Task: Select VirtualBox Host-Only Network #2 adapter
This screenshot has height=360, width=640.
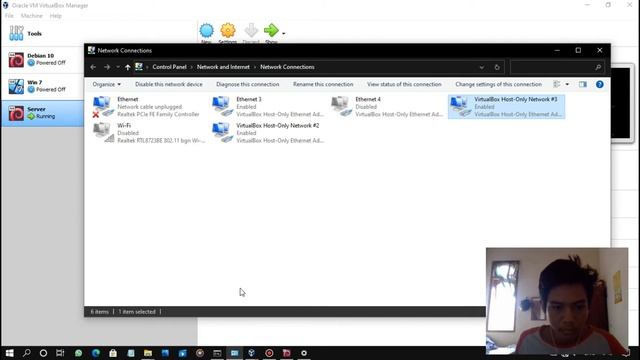Action: [268, 133]
